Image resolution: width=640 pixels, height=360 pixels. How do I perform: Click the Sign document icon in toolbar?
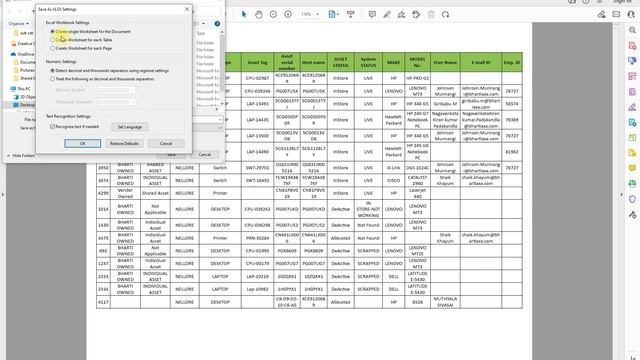point(402,14)
